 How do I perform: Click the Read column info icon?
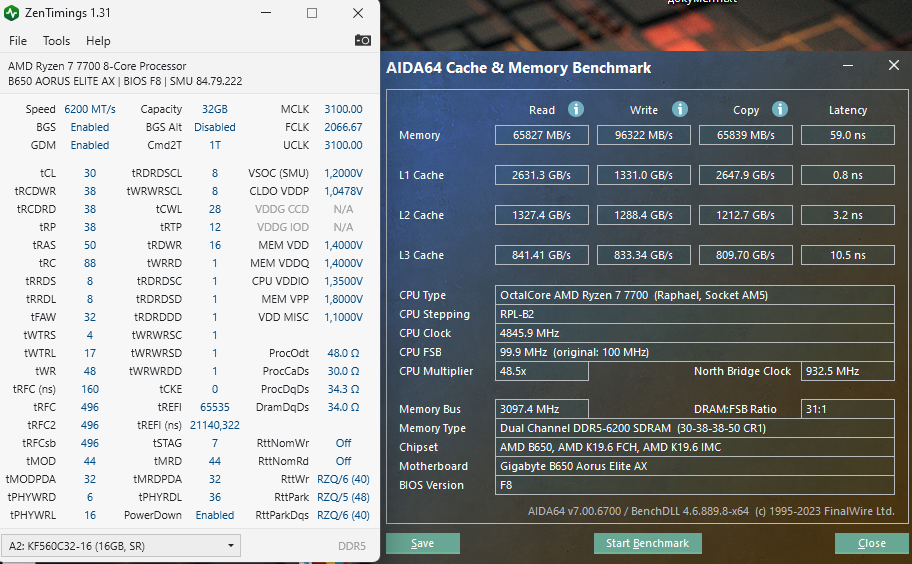(x=576, y=109)
